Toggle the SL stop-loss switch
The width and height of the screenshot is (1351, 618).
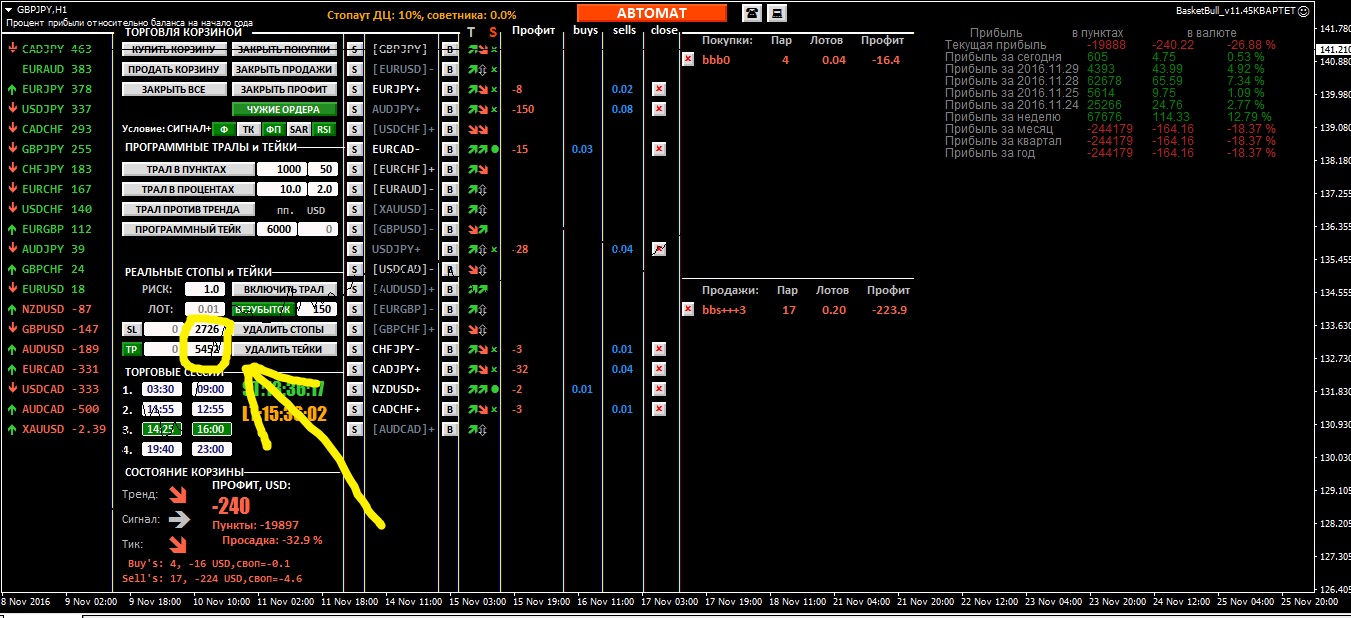click(x=131, y=329)
